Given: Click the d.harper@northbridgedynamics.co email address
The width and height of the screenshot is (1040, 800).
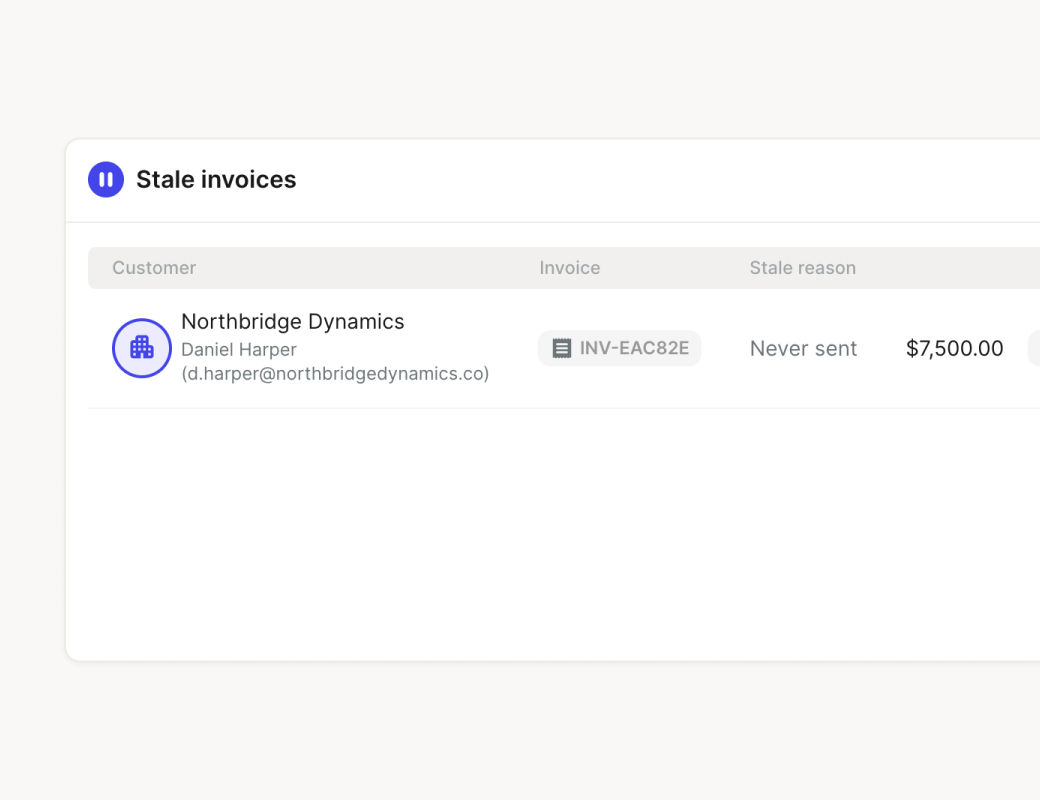Looking at the screenshot, I should pos(335,374).
